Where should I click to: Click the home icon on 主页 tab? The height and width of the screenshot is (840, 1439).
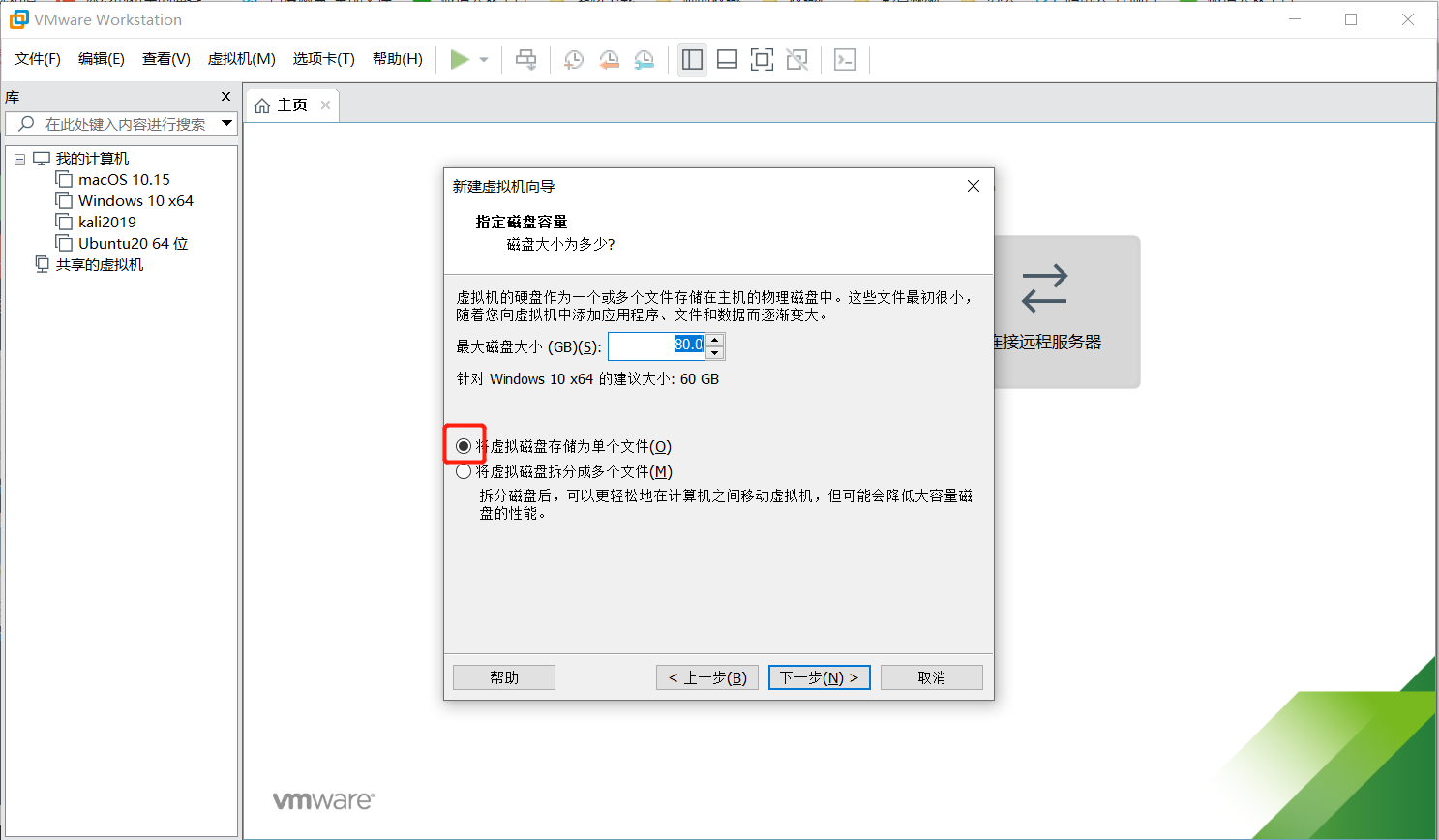[262, 105]
